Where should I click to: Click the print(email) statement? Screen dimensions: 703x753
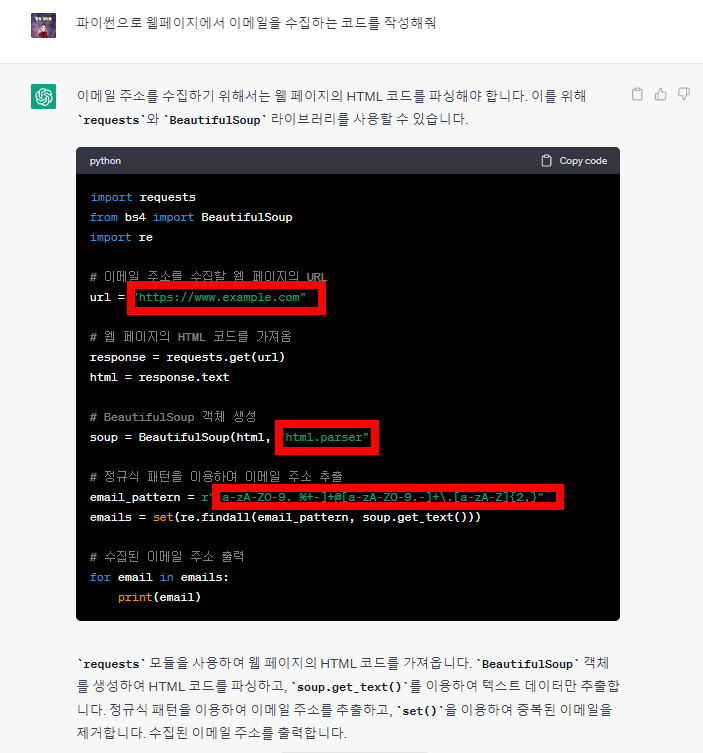[x=159, y=597]
